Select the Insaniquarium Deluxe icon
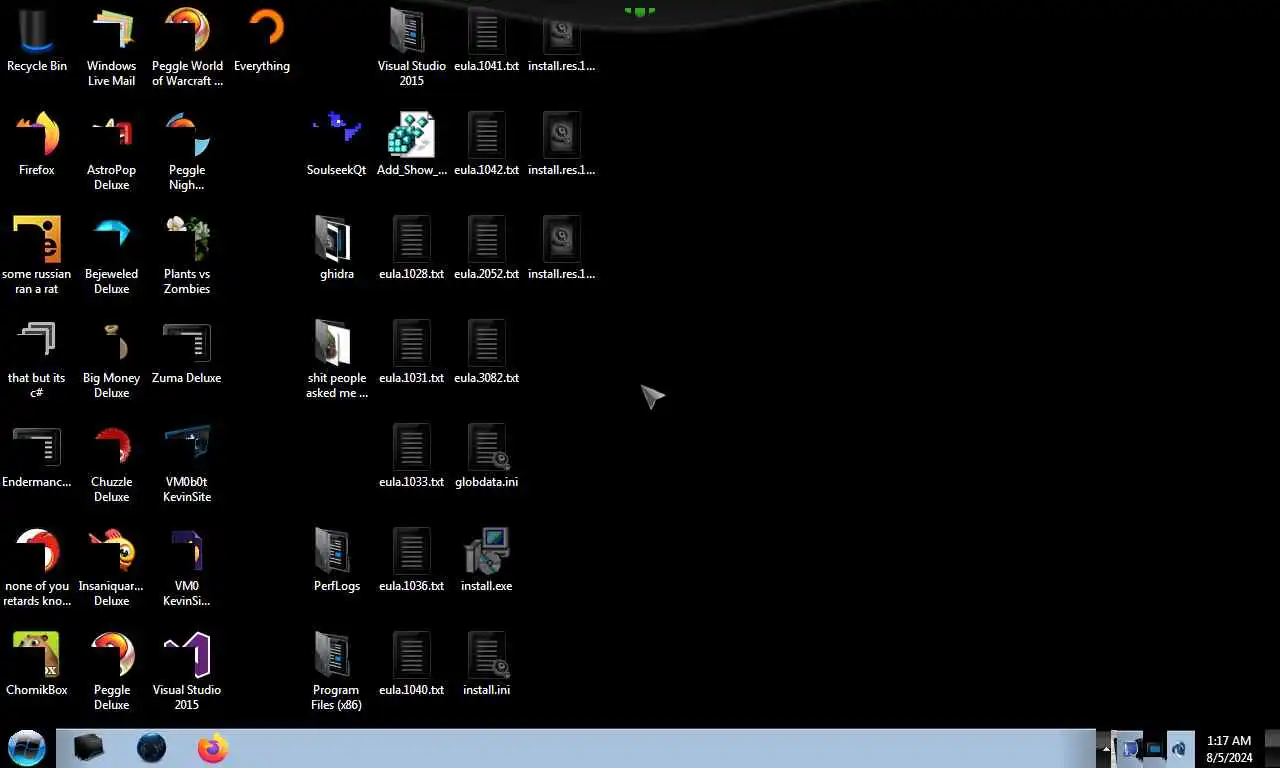The image size is (1280, 768). [x=111, y=567]
